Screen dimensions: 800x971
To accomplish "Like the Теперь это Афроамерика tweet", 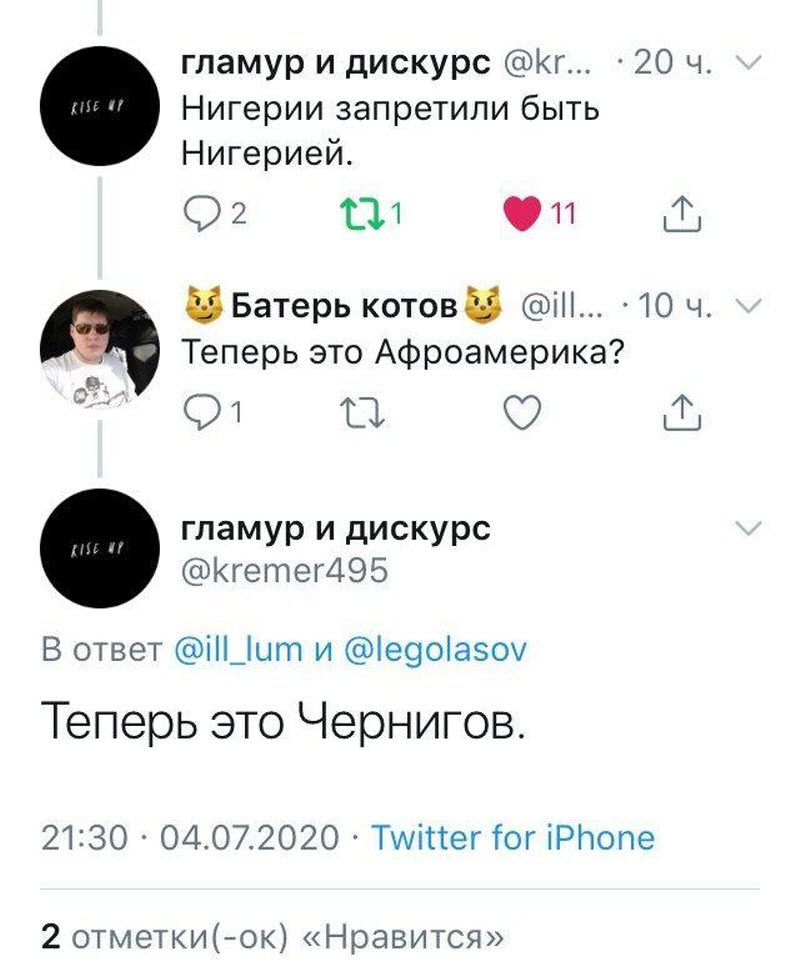I will pyautogui.click(x=521, y=412).
